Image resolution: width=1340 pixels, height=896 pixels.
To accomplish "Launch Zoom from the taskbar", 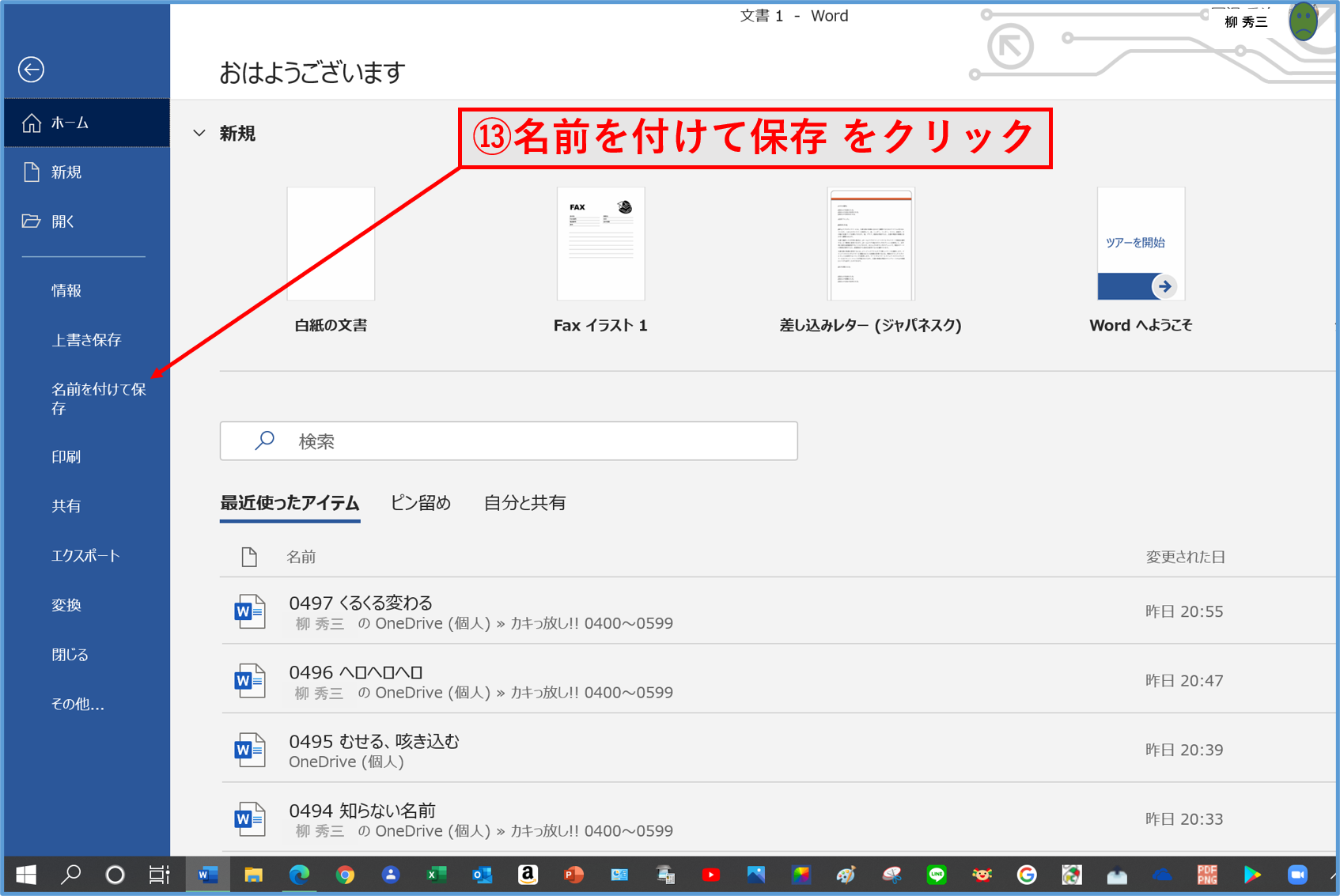I will pos(1297,875).
